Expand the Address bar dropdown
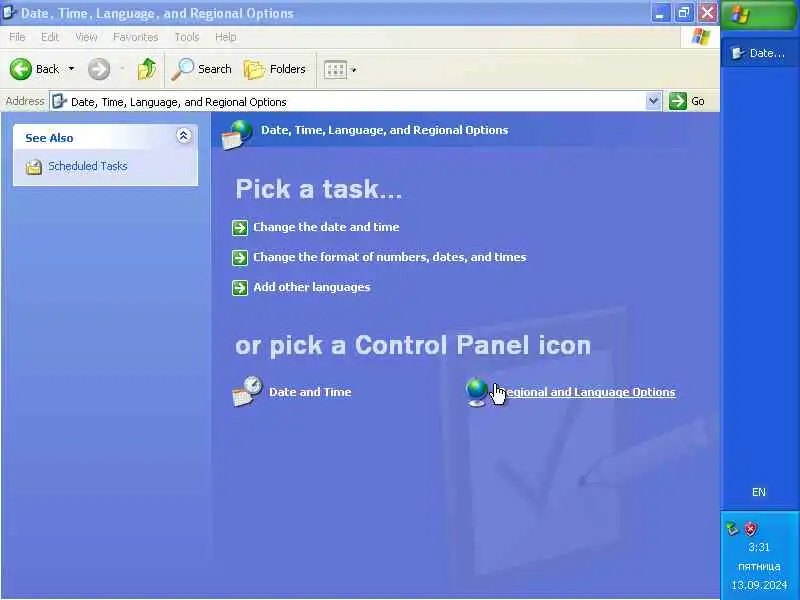 [x=653, y=101]
